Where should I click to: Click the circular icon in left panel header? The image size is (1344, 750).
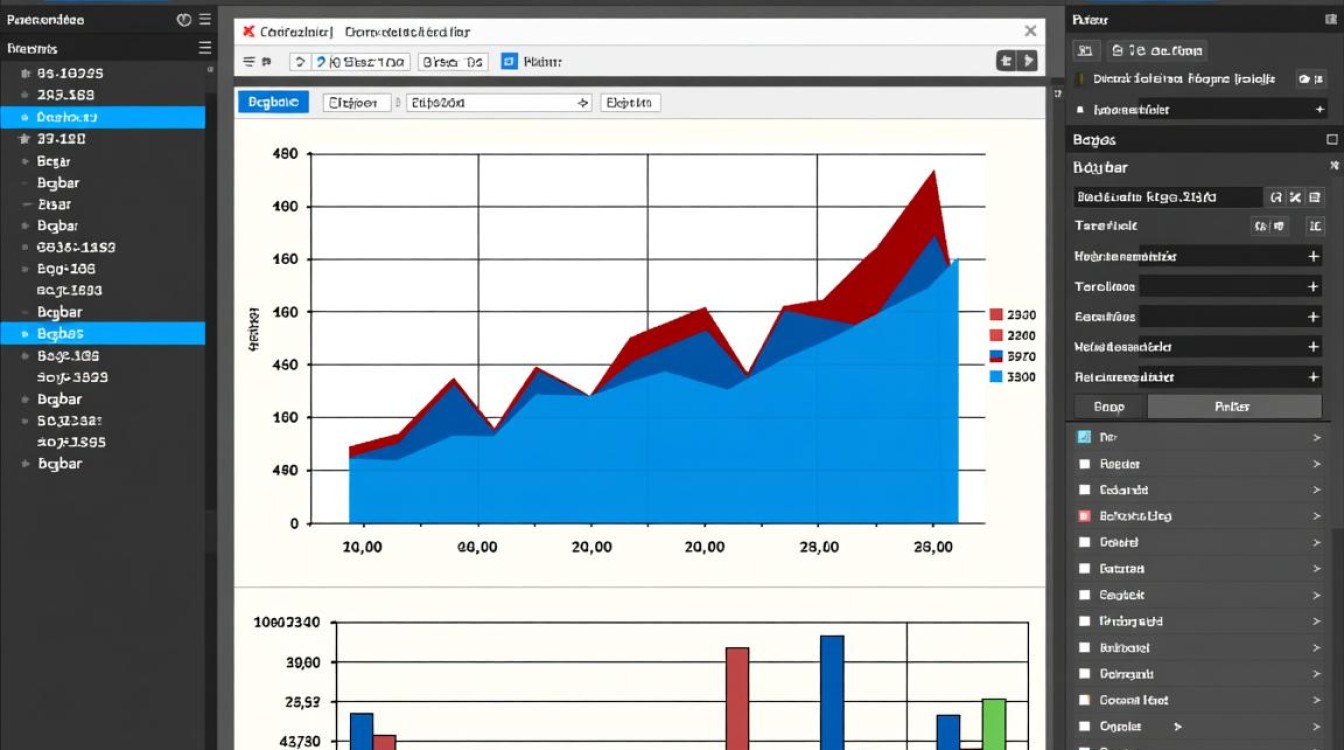pyautogui.click(x=183, y=20)
